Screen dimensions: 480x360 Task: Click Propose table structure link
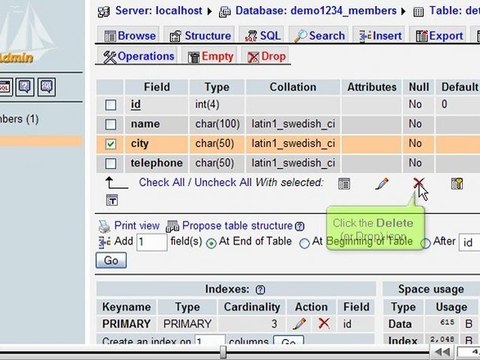pos(237,226)
